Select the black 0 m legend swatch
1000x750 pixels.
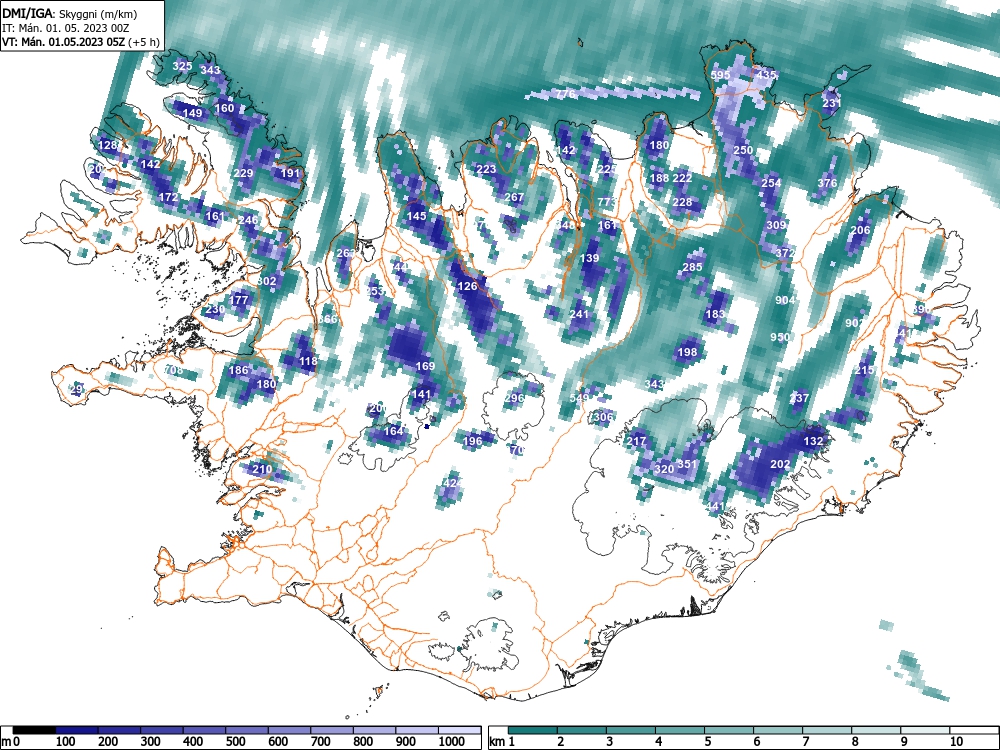(x=34, y=730)
